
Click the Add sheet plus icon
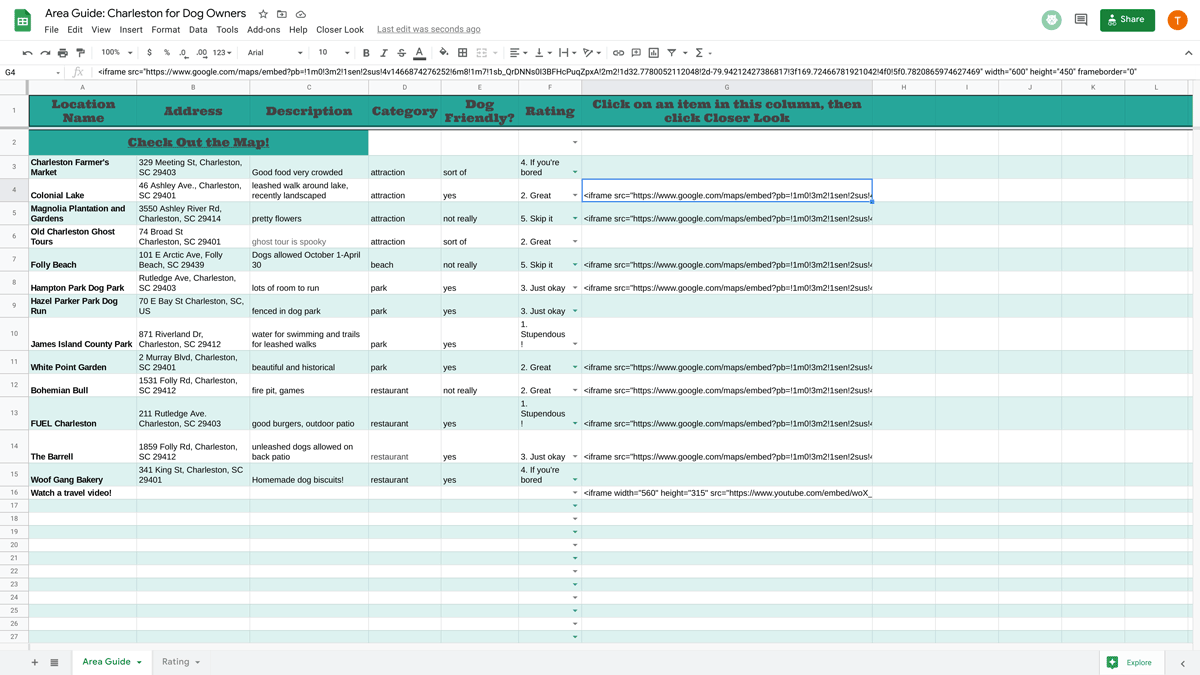[x=34, y=662]
